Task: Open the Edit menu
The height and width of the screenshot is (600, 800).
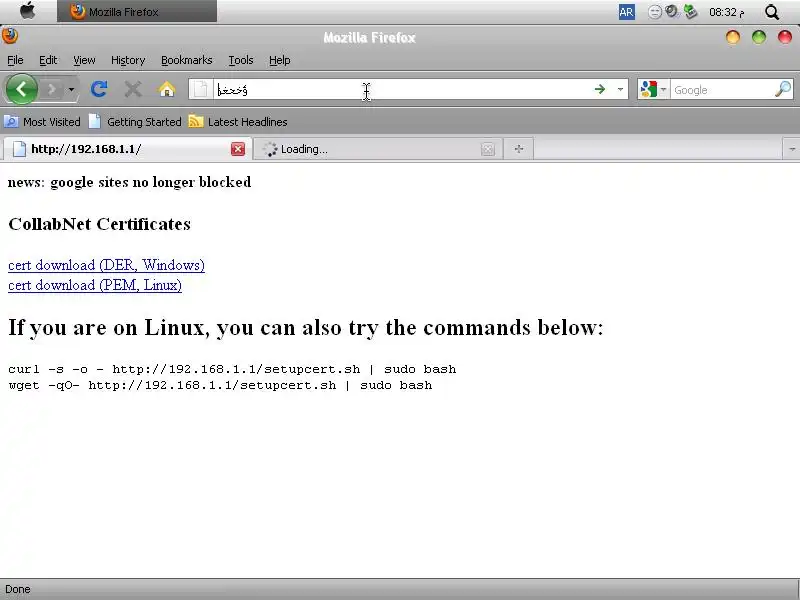Action: tap(48, 60)
